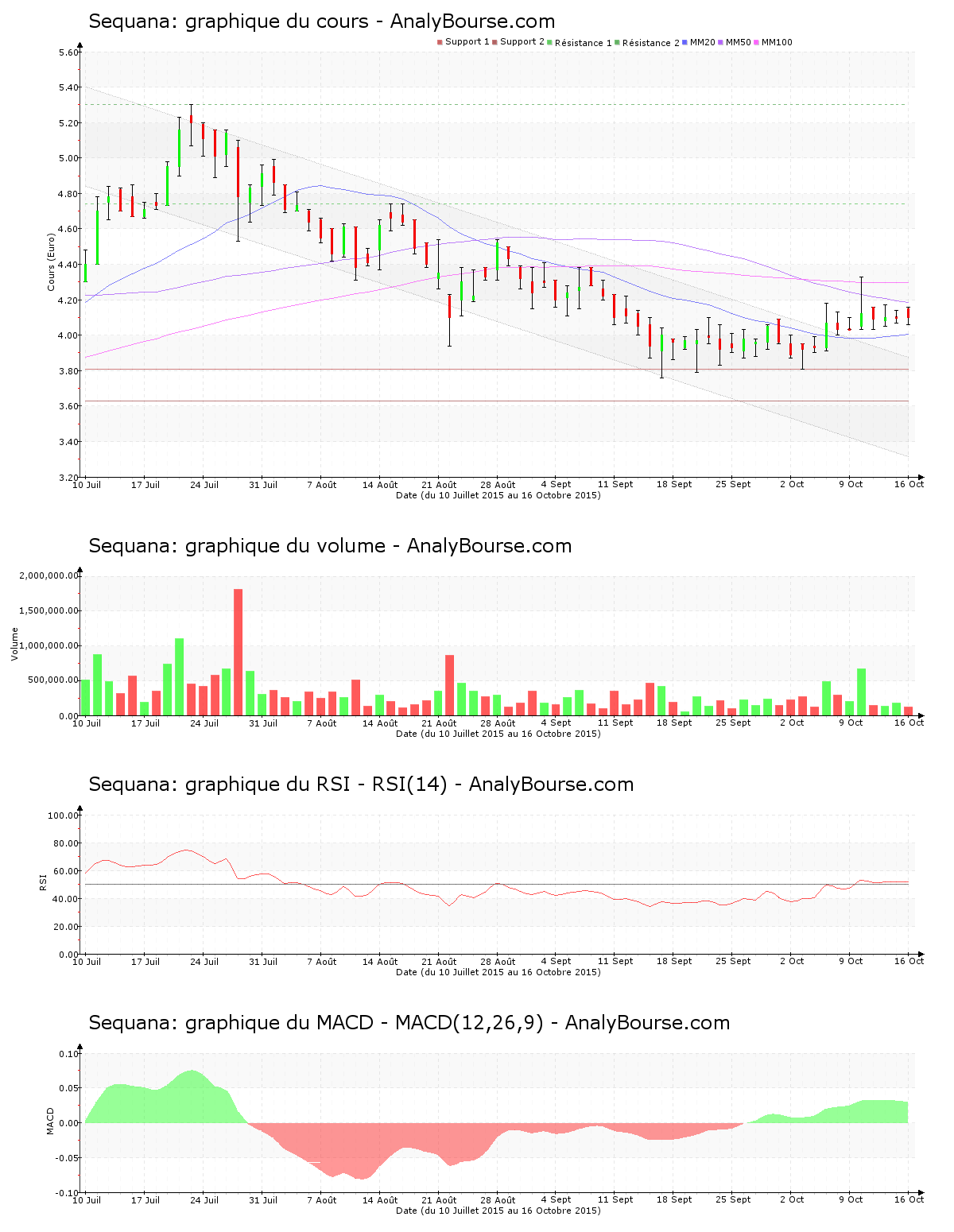The image size is (954, 1232).
Task: Select the 'Résistance 2' legend label
Action: tap(651, 43)
